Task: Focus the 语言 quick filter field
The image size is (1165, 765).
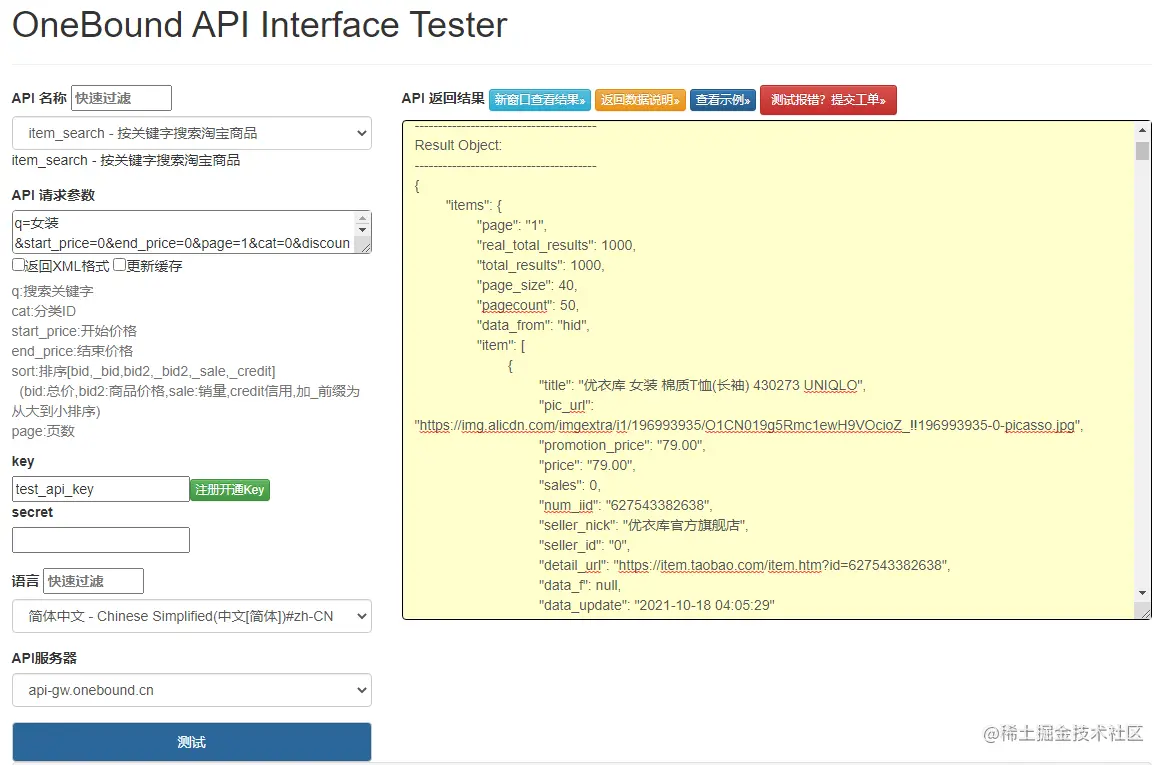Action: point(93,581)
